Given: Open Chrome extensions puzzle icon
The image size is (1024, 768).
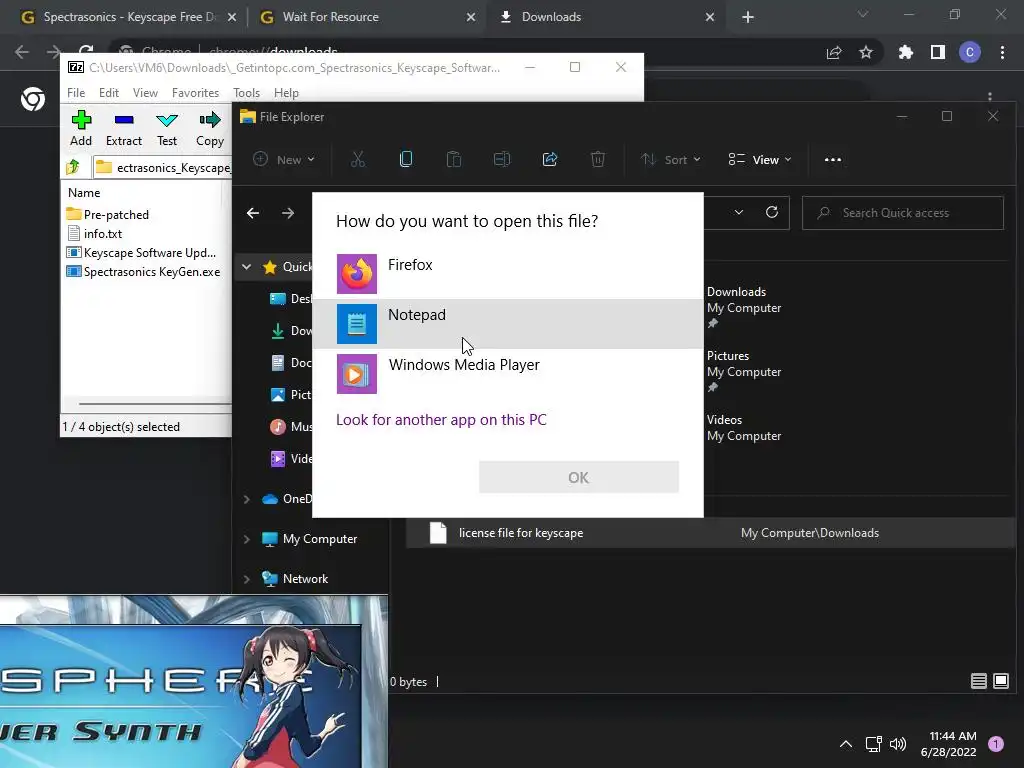Looking at the screenshot, I should click(x=906, y=52).
